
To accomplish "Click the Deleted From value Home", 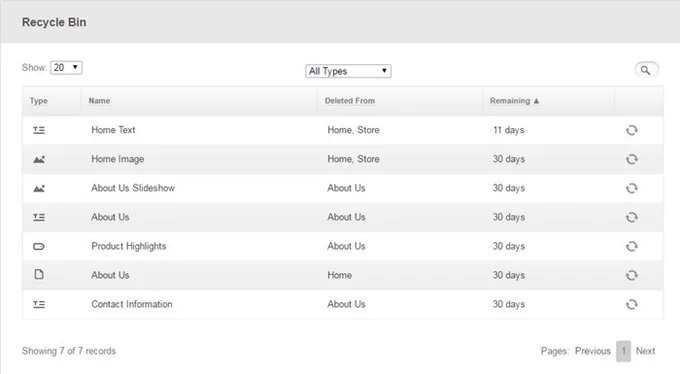I will click(x=340, y=276).
